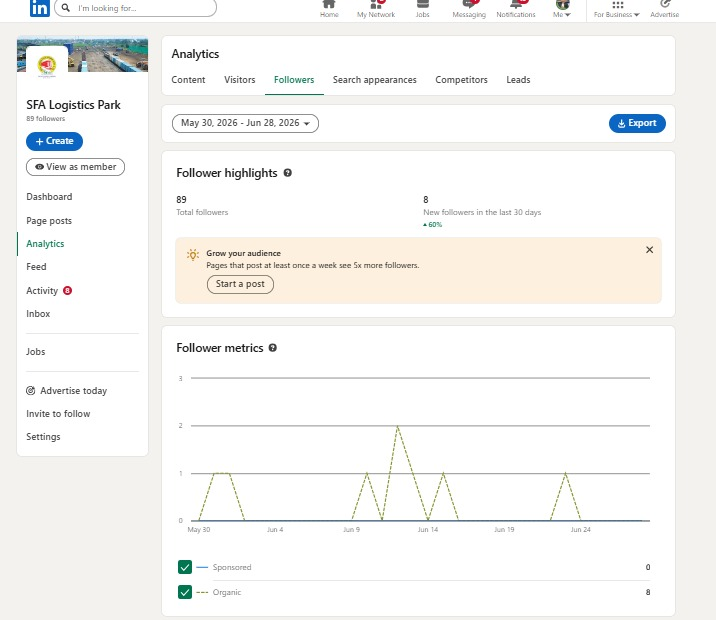Screen dimensions: 716x620
Task: Open Feed in sidebar
Action: (x=36, y=267)
